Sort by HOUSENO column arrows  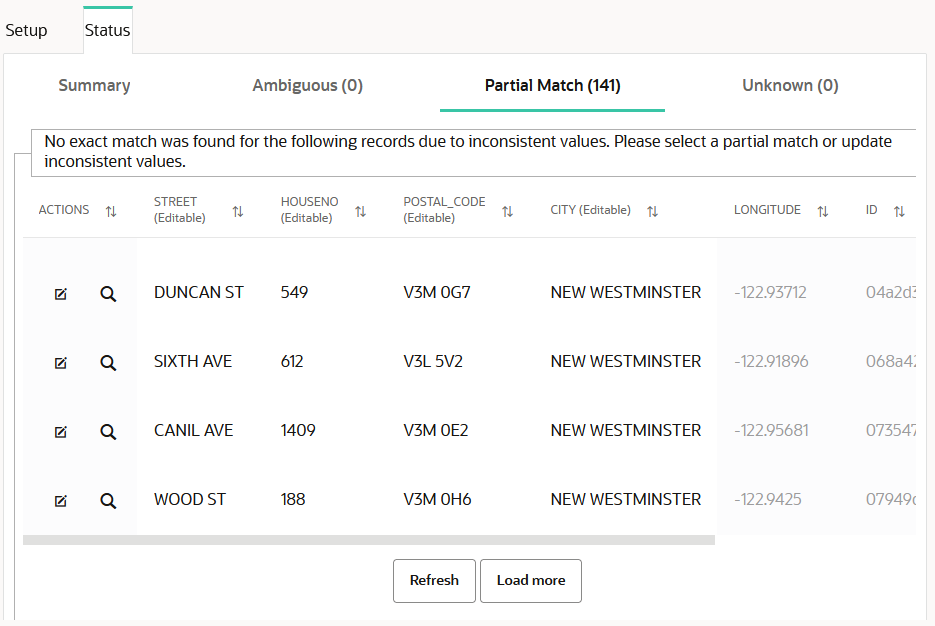360,211
